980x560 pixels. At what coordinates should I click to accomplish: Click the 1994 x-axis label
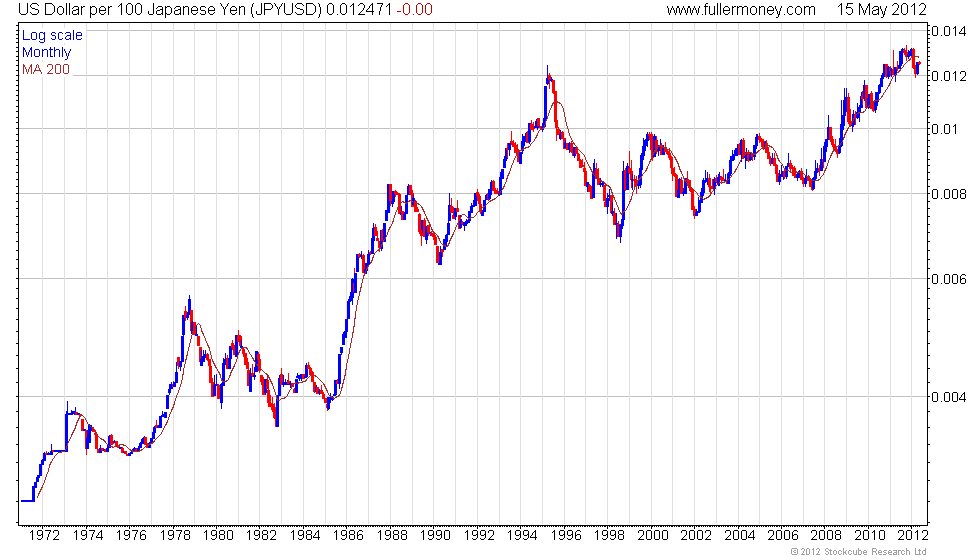(x=522, y=536)
